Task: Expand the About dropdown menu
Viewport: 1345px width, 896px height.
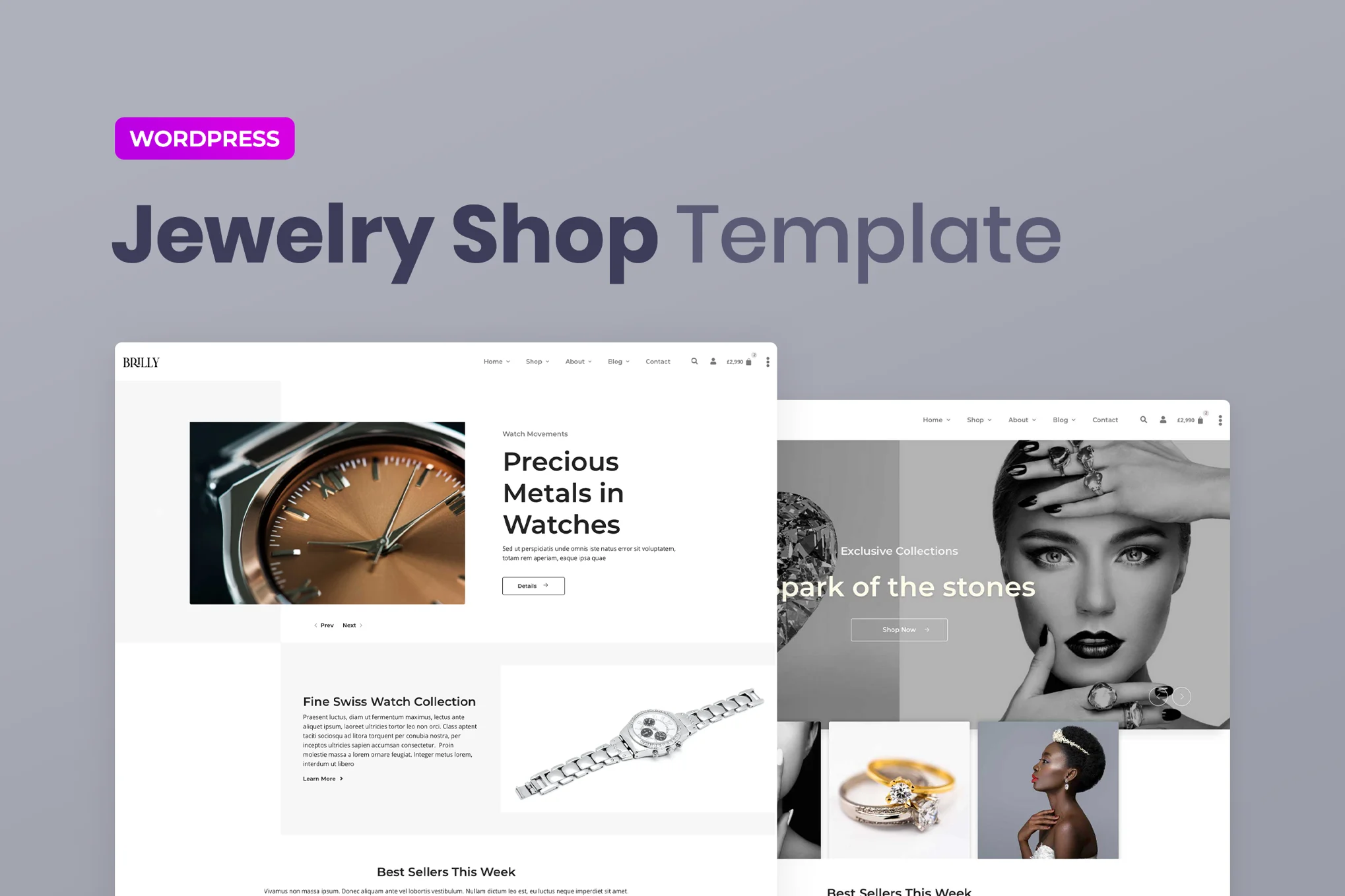Action: click(x=578, y=362)
